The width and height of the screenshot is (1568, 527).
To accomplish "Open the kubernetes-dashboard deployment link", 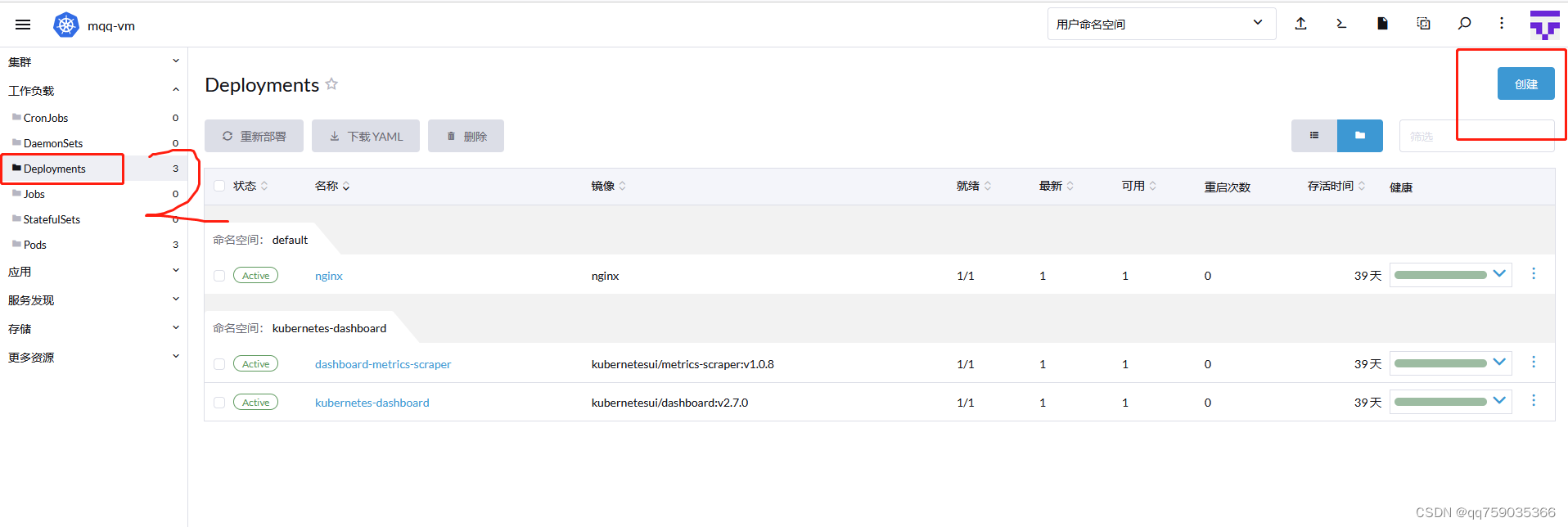I will point(372,403).
